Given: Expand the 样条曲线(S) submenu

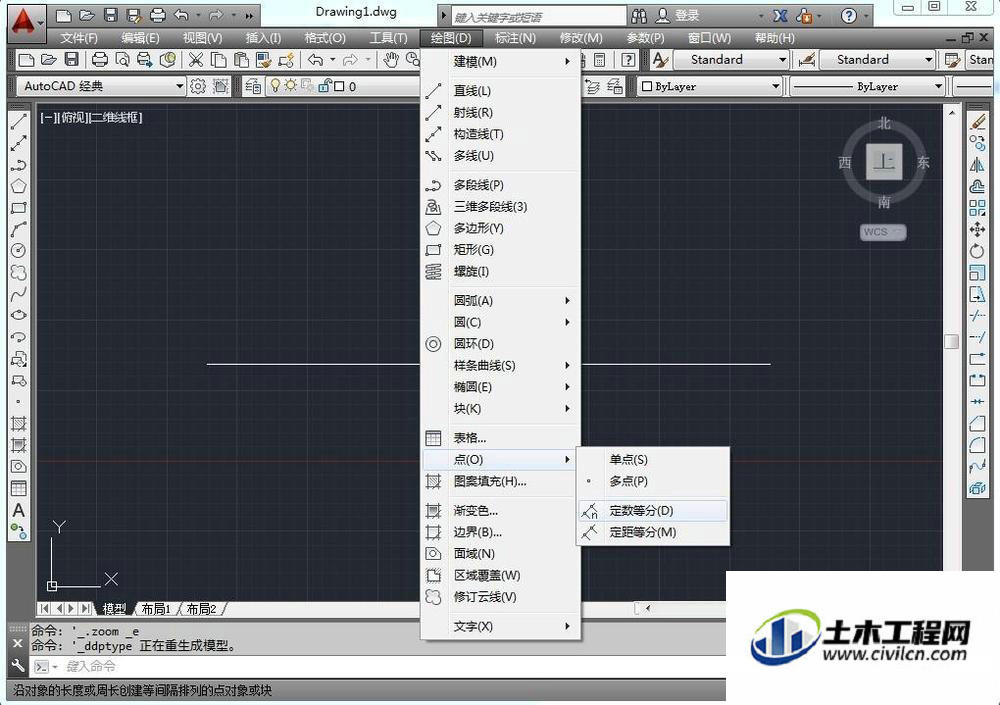Looking at the screenshot, I should (501, 366).
